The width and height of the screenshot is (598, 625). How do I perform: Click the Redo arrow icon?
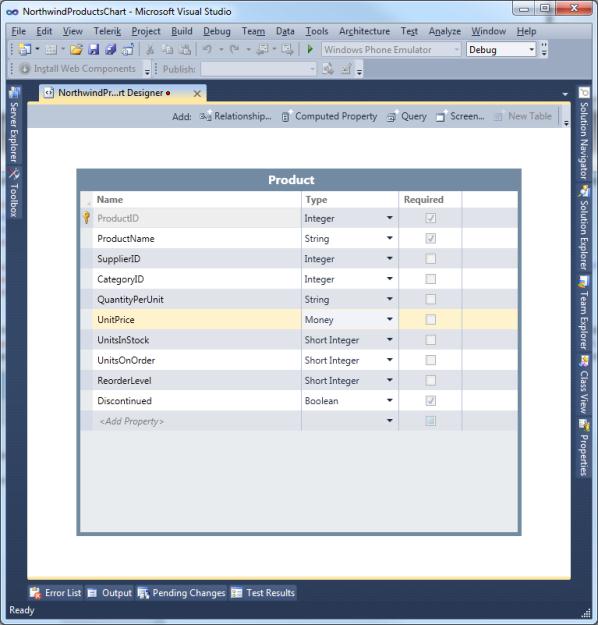tap(234, 49)
